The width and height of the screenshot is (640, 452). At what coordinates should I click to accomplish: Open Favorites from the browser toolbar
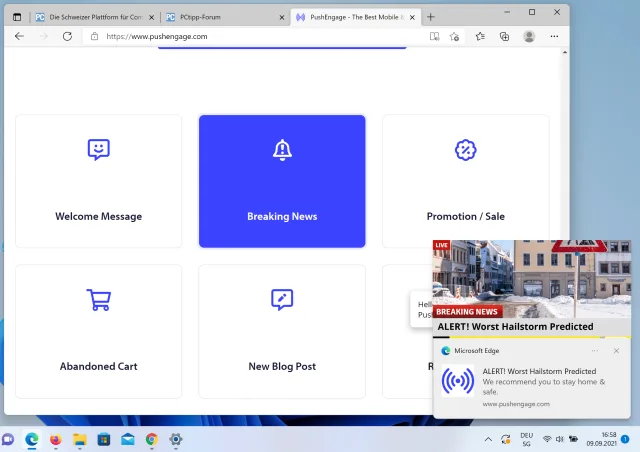click(x=480, y=36)
